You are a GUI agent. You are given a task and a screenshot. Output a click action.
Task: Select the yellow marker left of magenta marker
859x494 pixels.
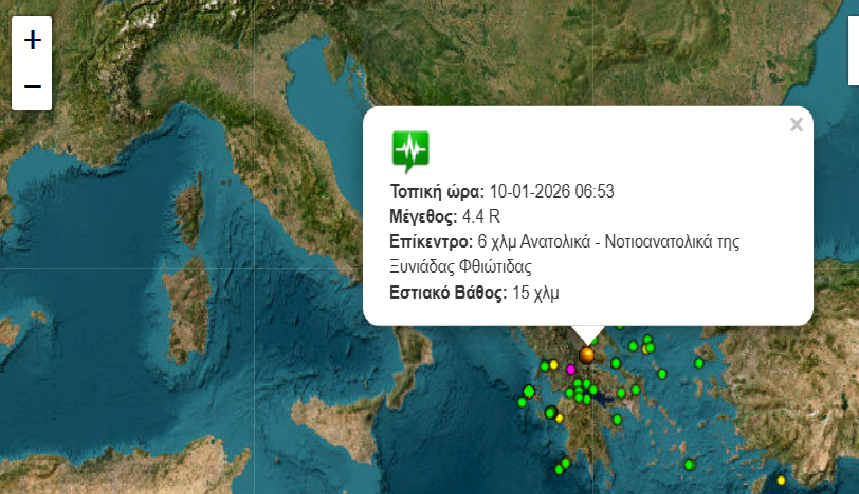[553, 365]
